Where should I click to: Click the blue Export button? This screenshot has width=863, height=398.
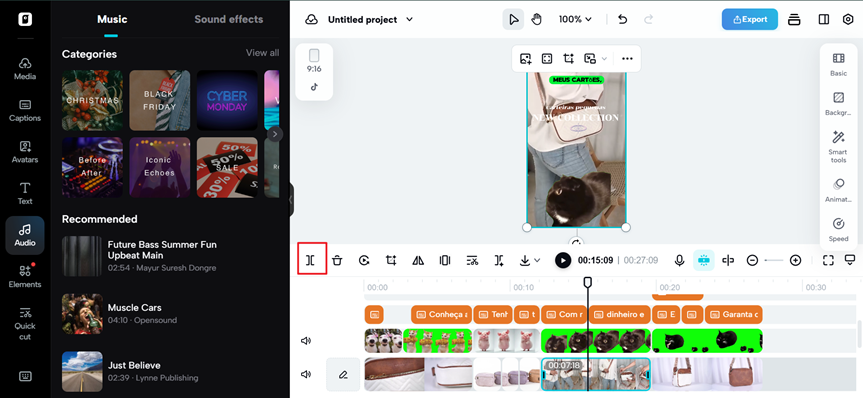click(x=750, y=19)
